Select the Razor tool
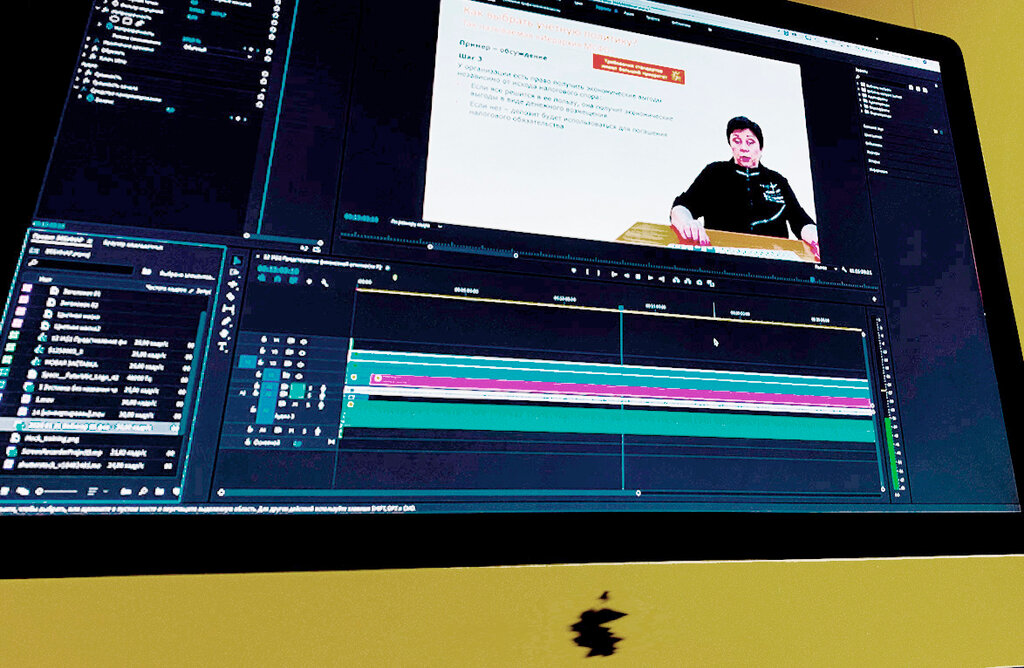This screenshot has height=668, width=1024. pyautogui.click(x=231, y=296)
